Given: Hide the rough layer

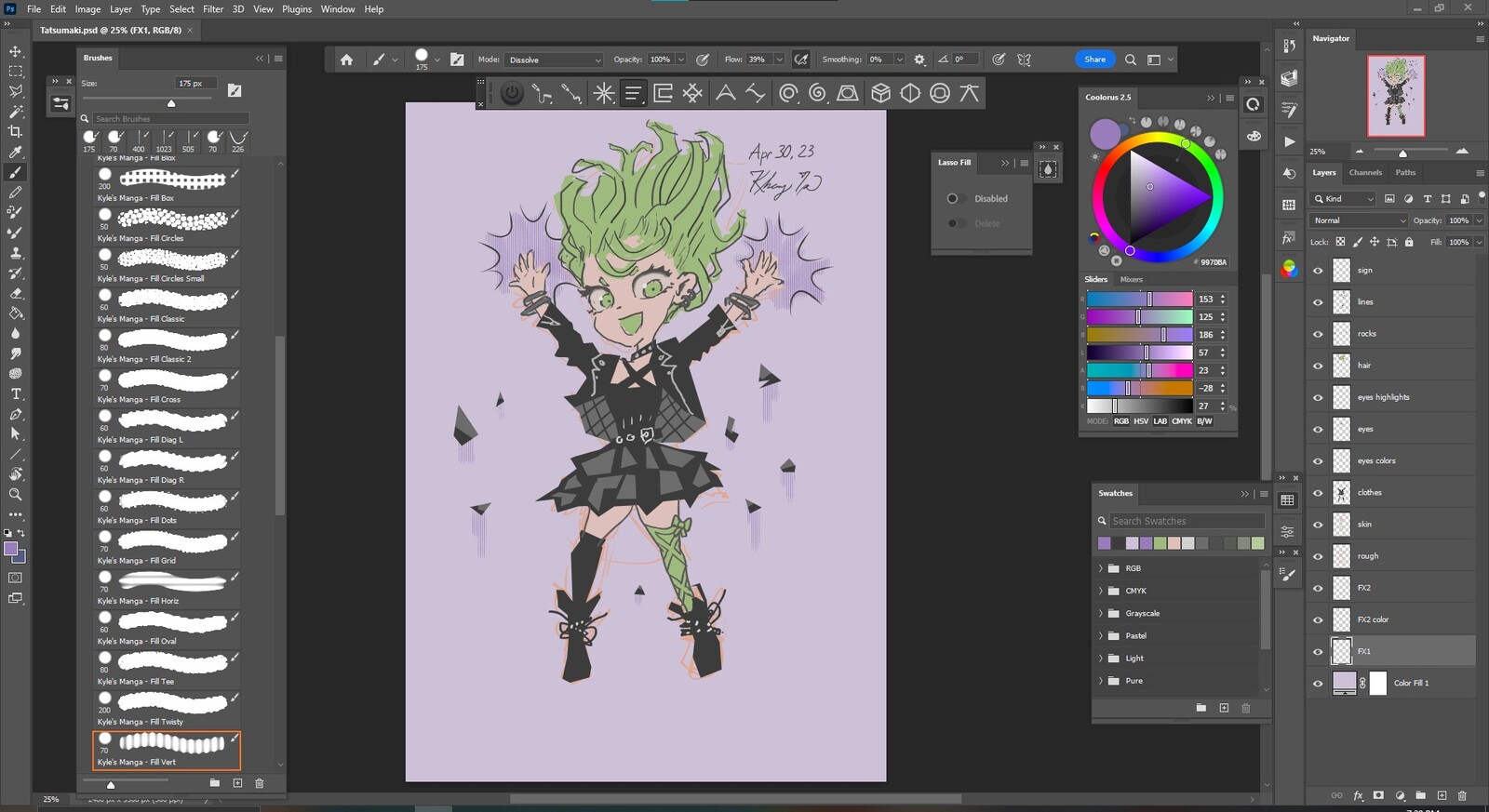Looking at the screenshot, I should [1318, 556].
